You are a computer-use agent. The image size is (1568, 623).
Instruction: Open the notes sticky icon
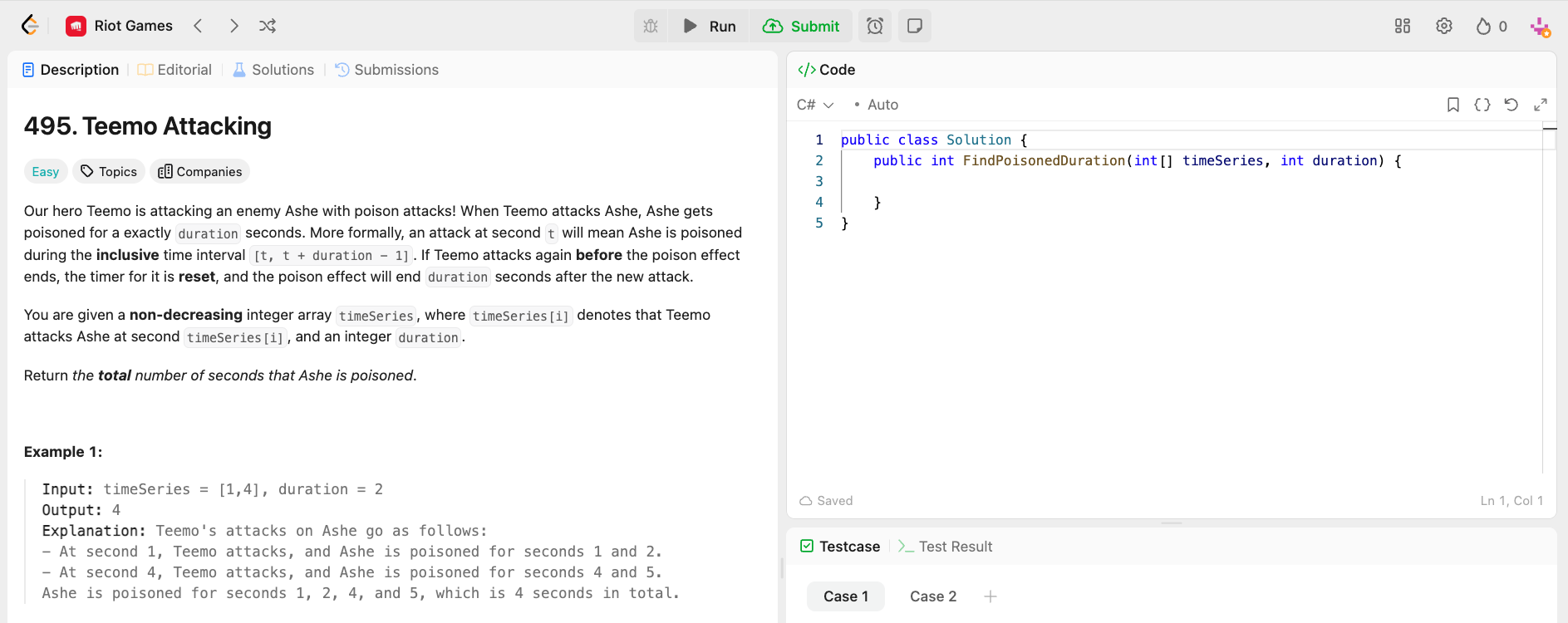click(915, 26)
